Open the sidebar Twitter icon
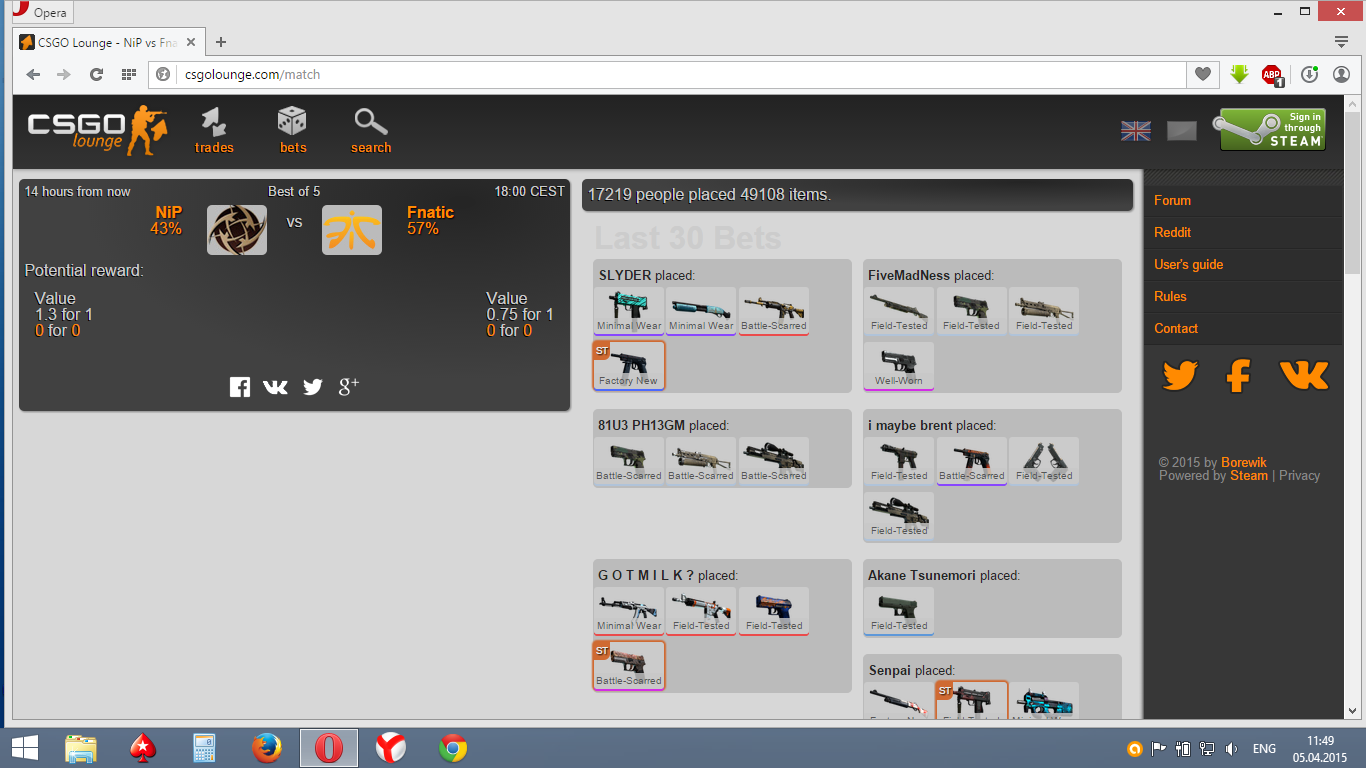Image resolution: width=1366 pixels, height=768 pixels. pos(1180,376)
